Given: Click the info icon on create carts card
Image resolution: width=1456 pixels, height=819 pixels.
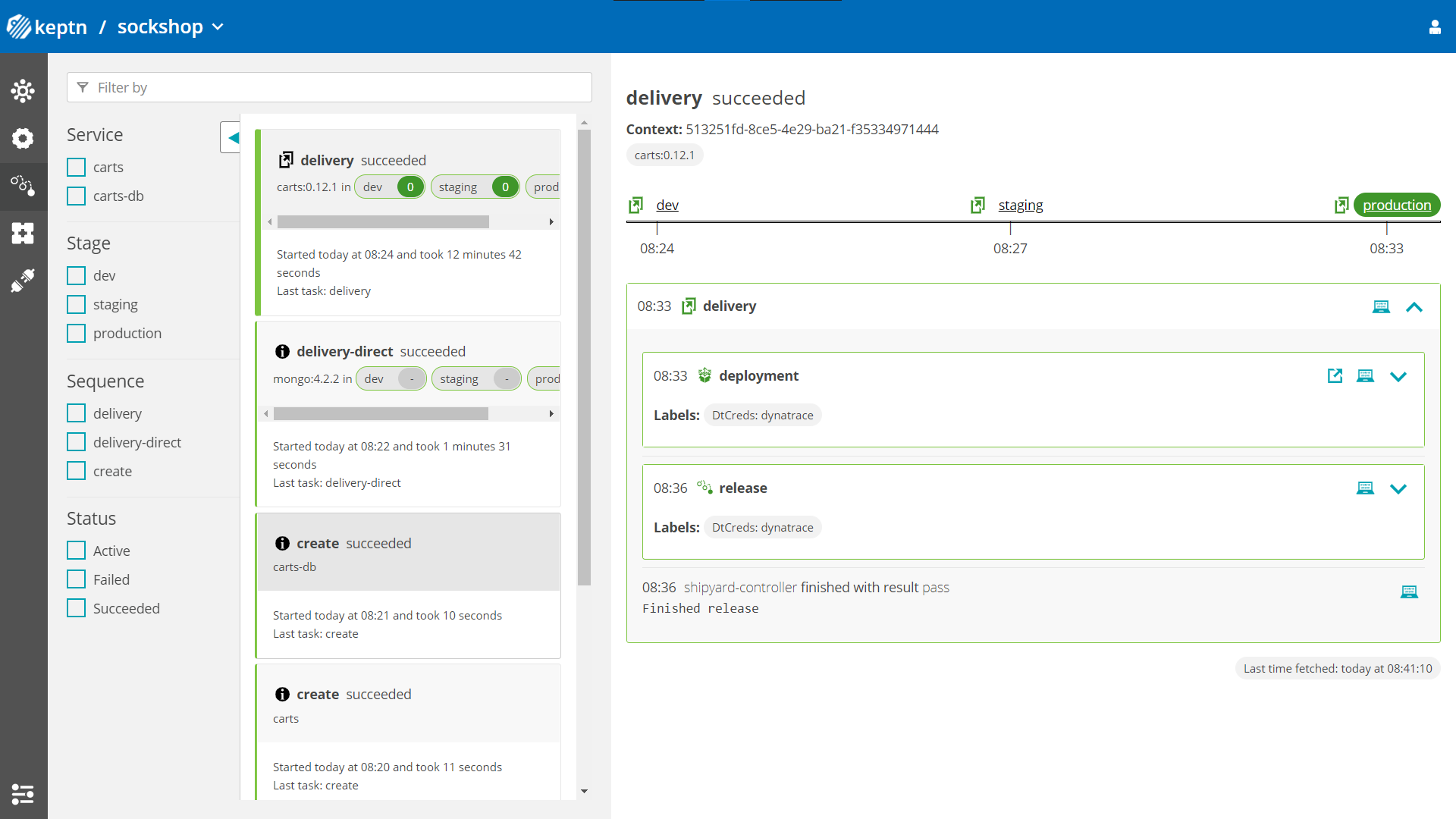Looking at the screenshot, I should click(282, 694).
